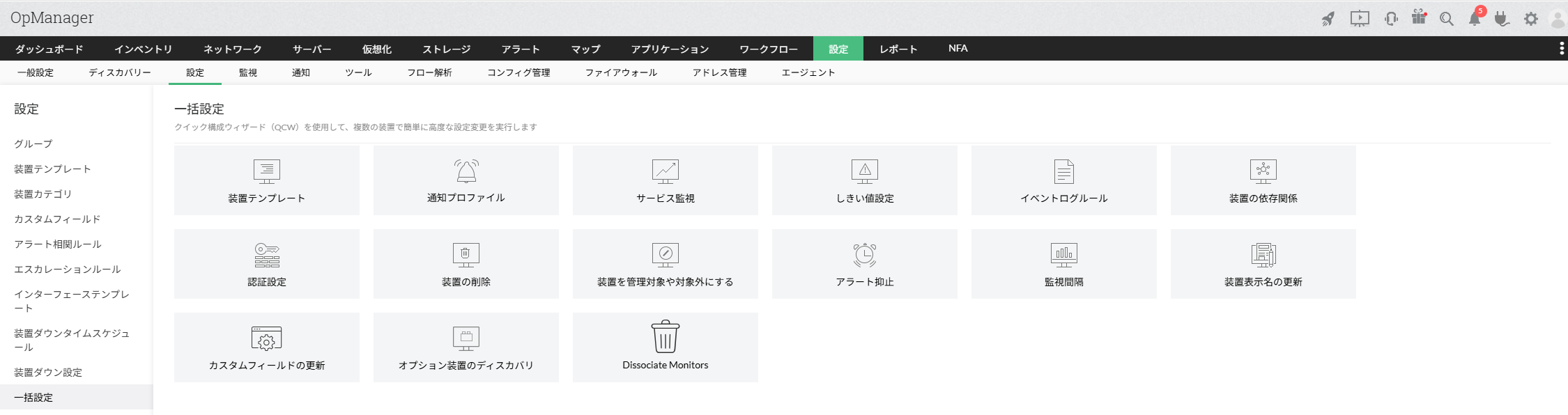Open the アラート main menu

[x=521, y=49]
